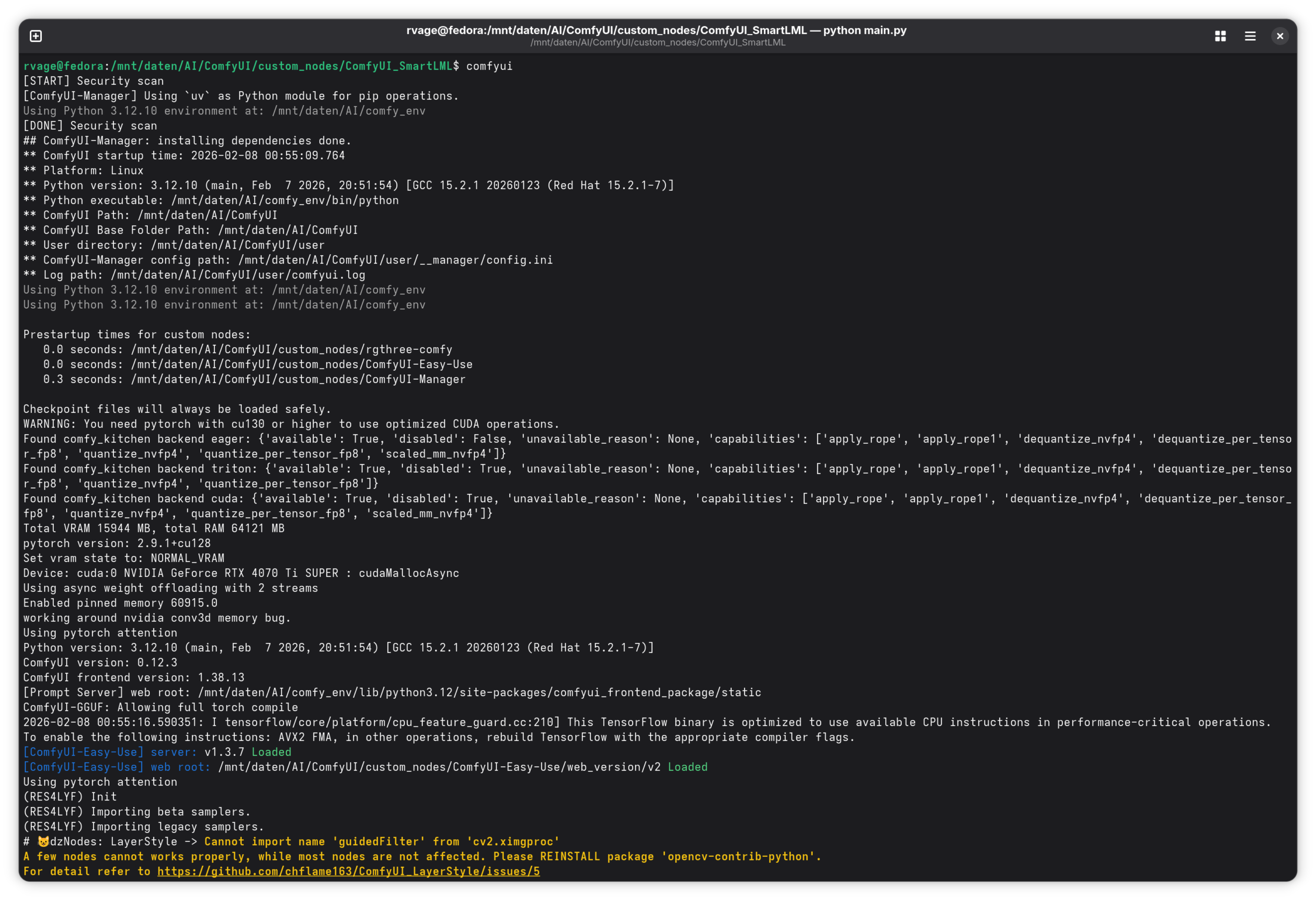1316x900 pixels.
Task: Click the ComfyUI startup time line
Action: (x=184, y=156)
